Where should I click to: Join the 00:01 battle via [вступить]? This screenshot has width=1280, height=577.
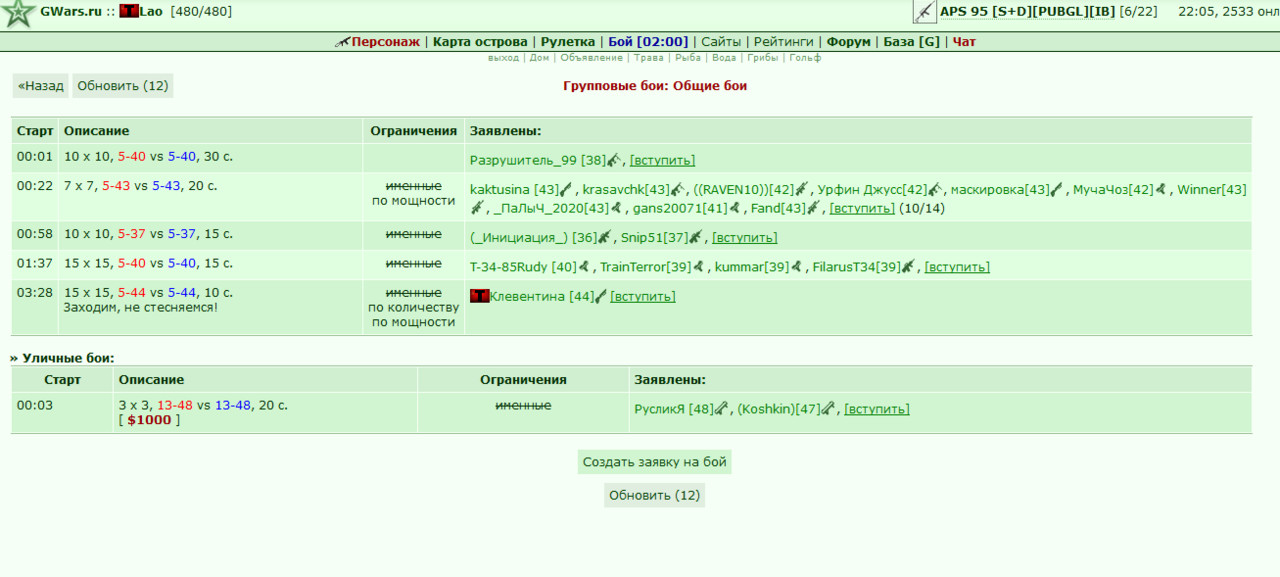pyautogui.click(x=662, y=160)
